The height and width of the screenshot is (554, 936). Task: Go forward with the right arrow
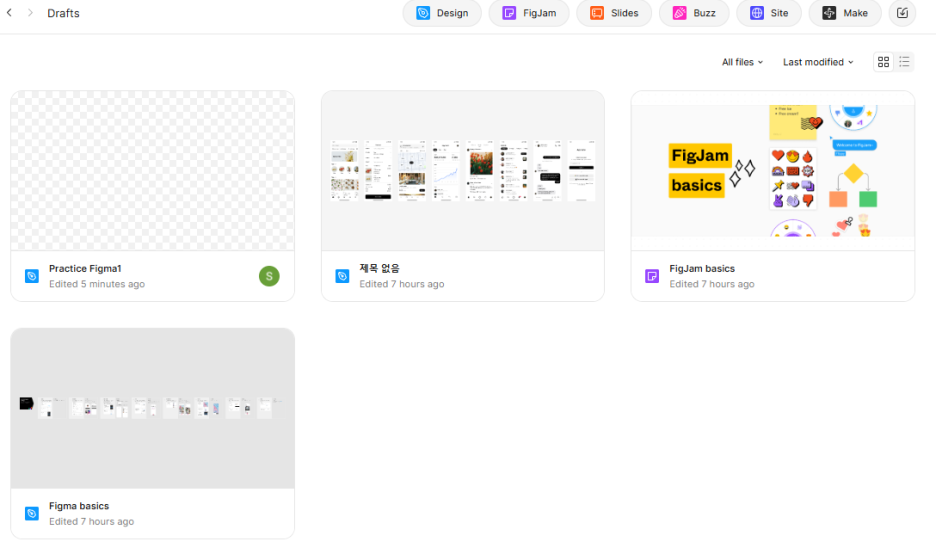[x=30, y=13]
